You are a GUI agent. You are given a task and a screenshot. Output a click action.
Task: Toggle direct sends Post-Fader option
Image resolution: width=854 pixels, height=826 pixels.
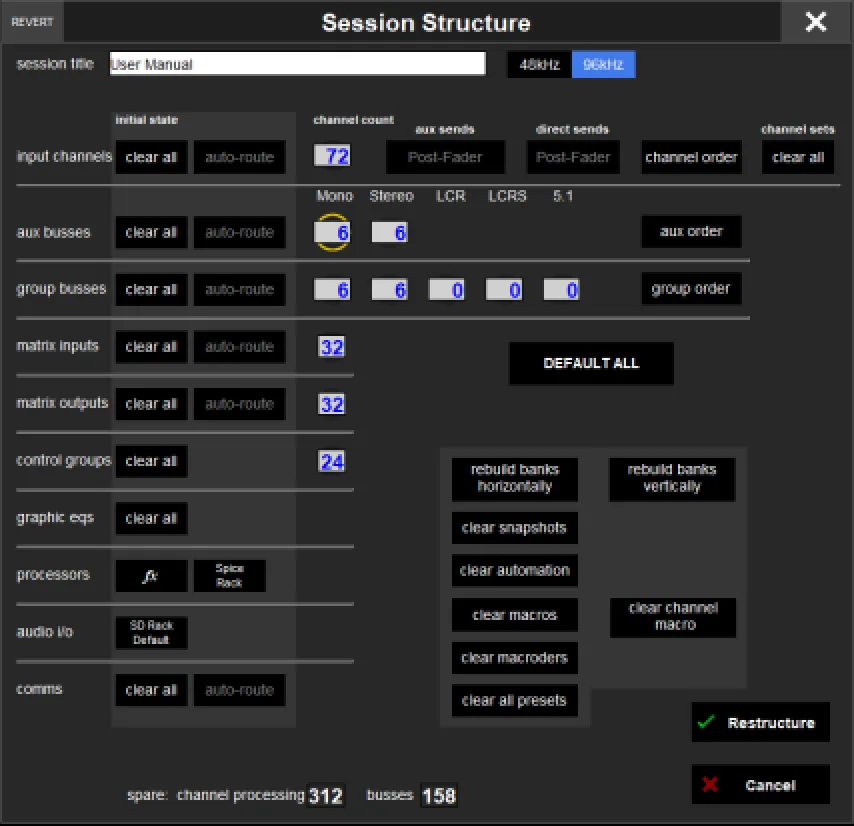coord(573,157)
